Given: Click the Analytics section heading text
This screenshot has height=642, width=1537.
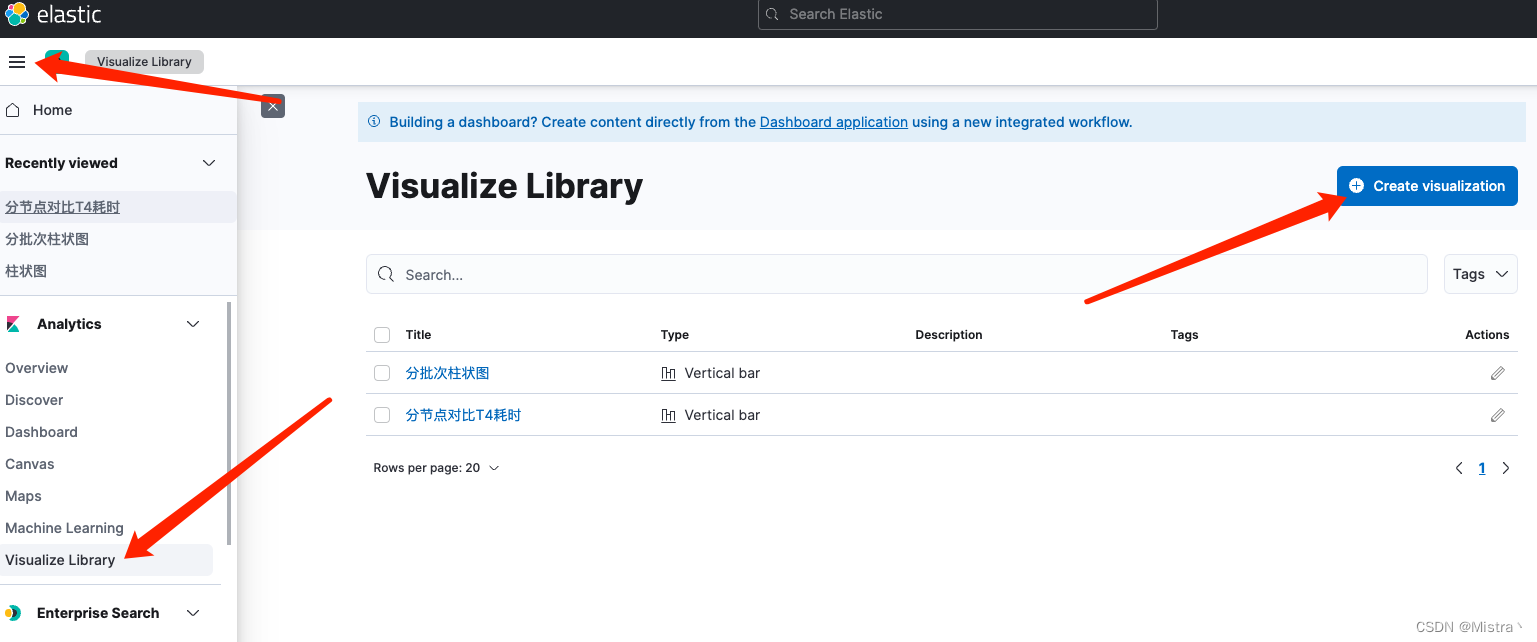Looking at the screenshot, I should (x=69, y=324).
